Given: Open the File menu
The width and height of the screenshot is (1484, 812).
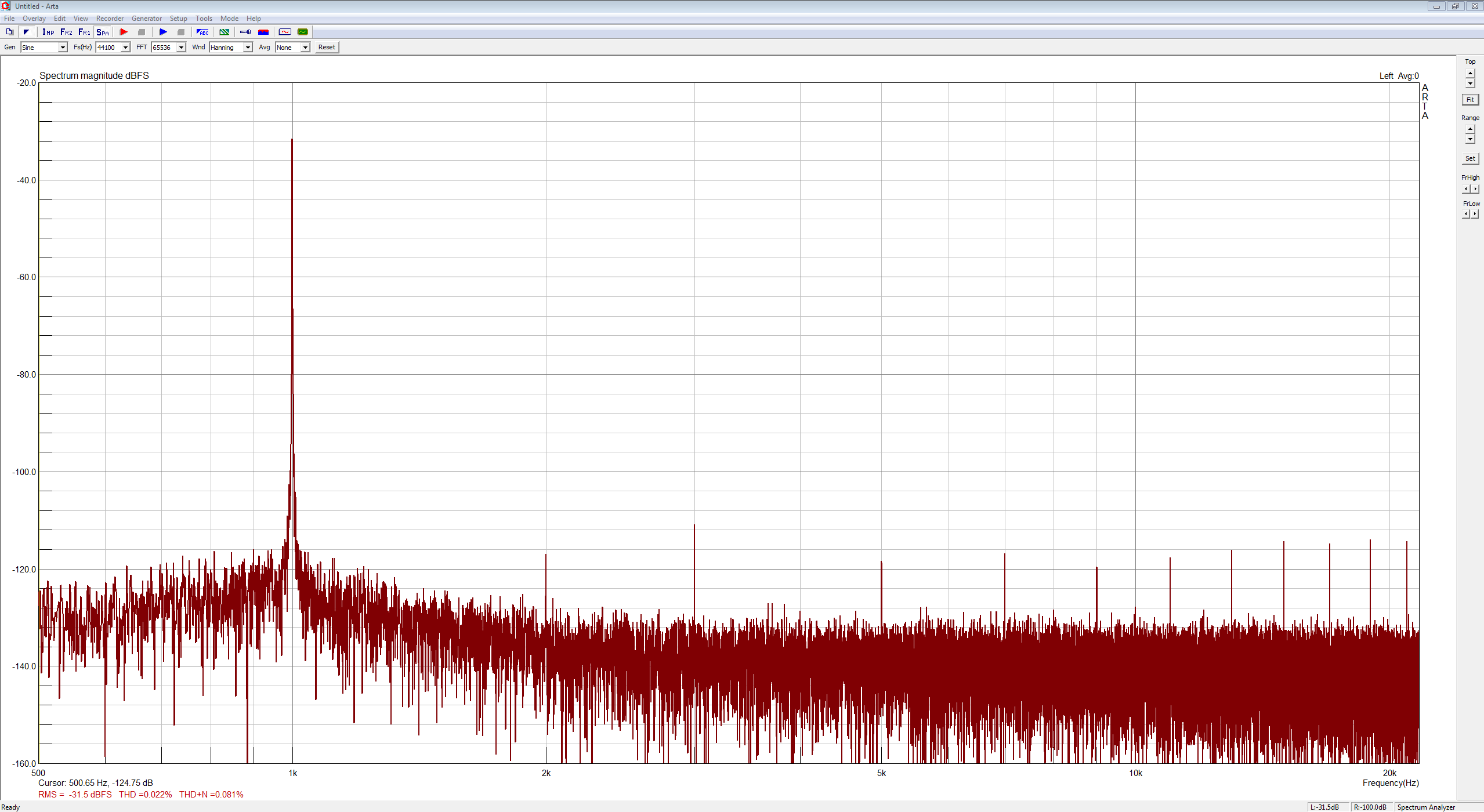Looking at the screenshot, I should 9,19.
